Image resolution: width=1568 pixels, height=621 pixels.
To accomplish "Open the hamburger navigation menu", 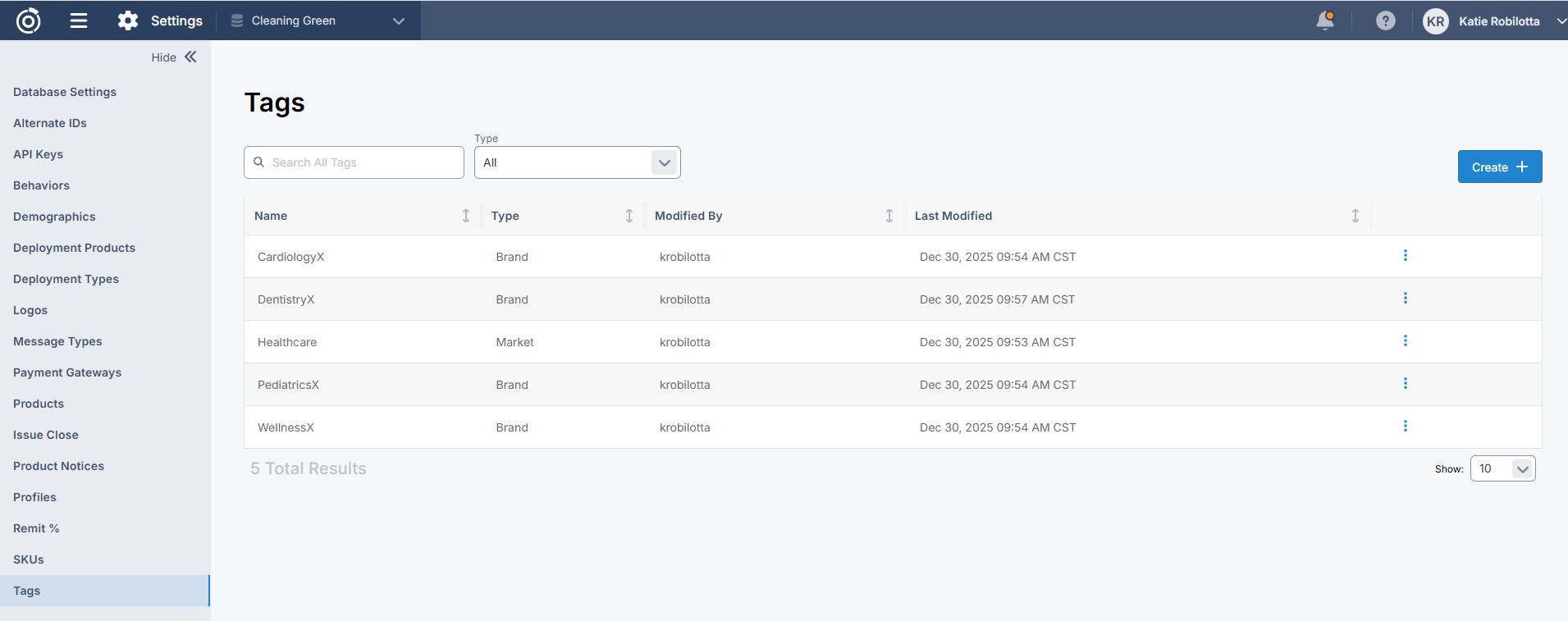I will click(79, 21).
